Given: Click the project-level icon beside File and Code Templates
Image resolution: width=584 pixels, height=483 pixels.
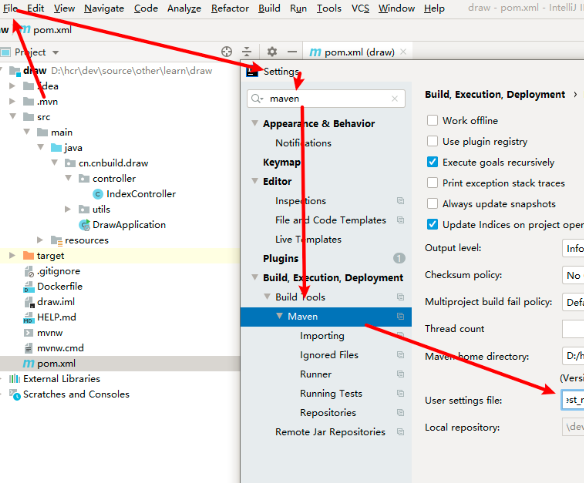Looking at the screenshot, I should (x=400, y=220).
